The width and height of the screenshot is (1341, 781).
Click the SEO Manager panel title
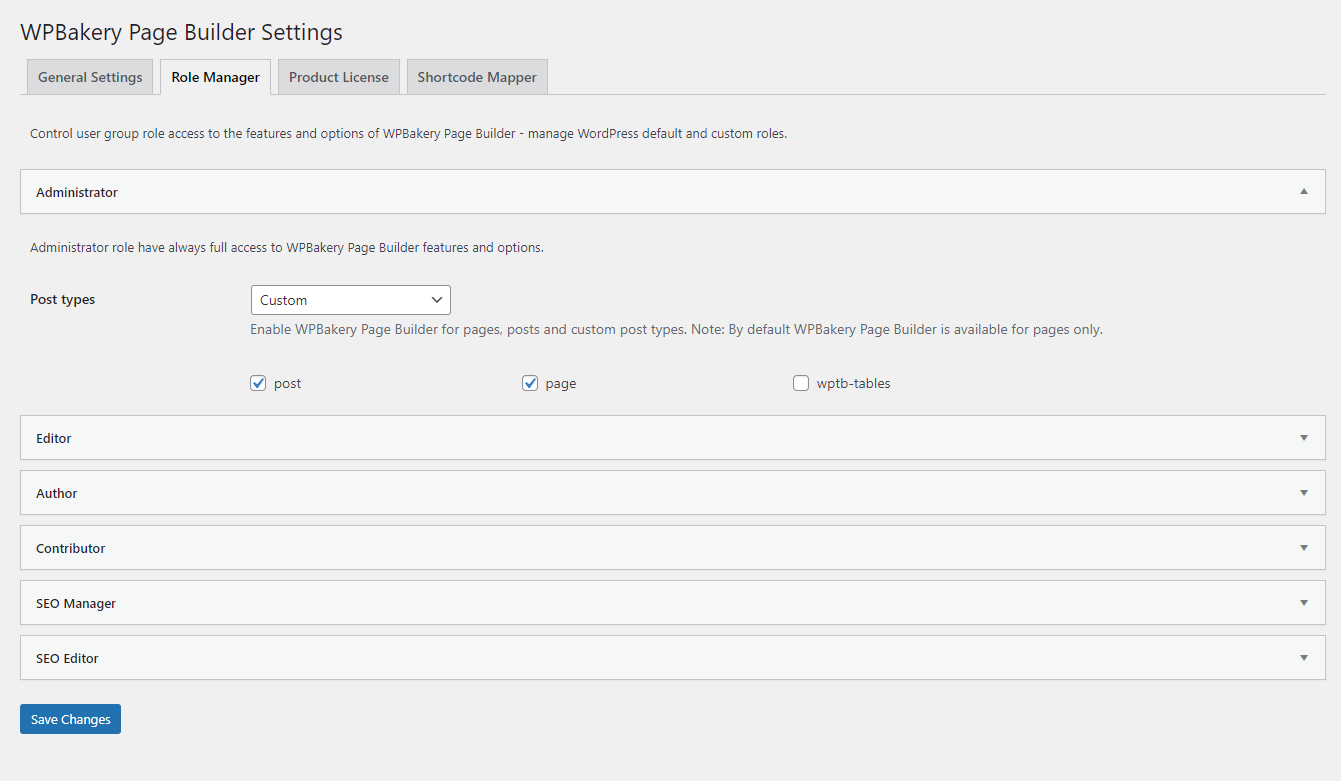point(76,603)
